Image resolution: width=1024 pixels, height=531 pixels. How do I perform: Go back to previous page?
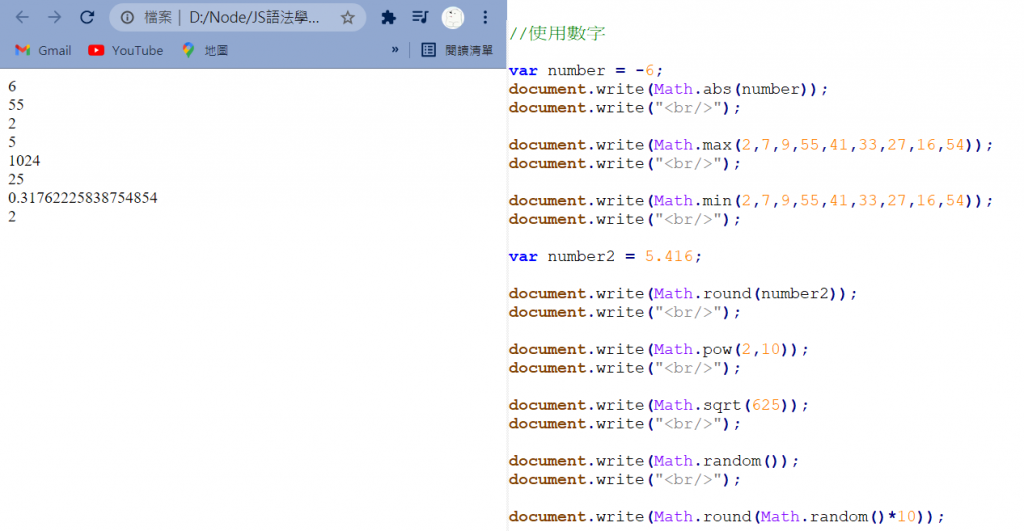pos(22,18)
